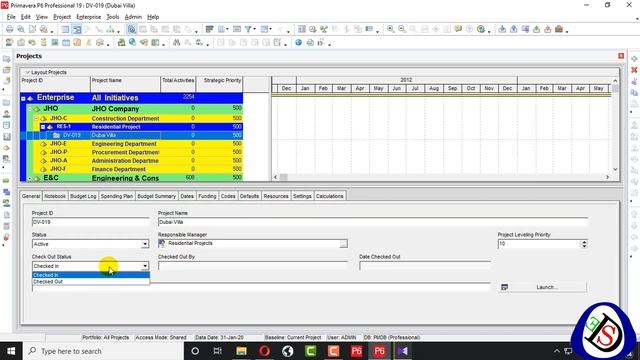
Task: Click the Zoom In magnifier icon
Action: point(391,29)
